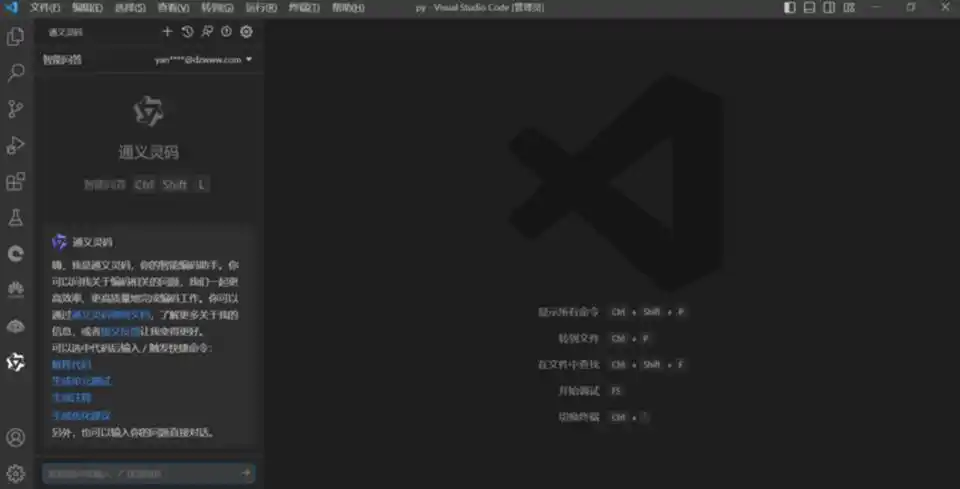Open Manage gear menu at bottom left
The width and height of the screenshot is (960, 489).
(x=16, y=473)
